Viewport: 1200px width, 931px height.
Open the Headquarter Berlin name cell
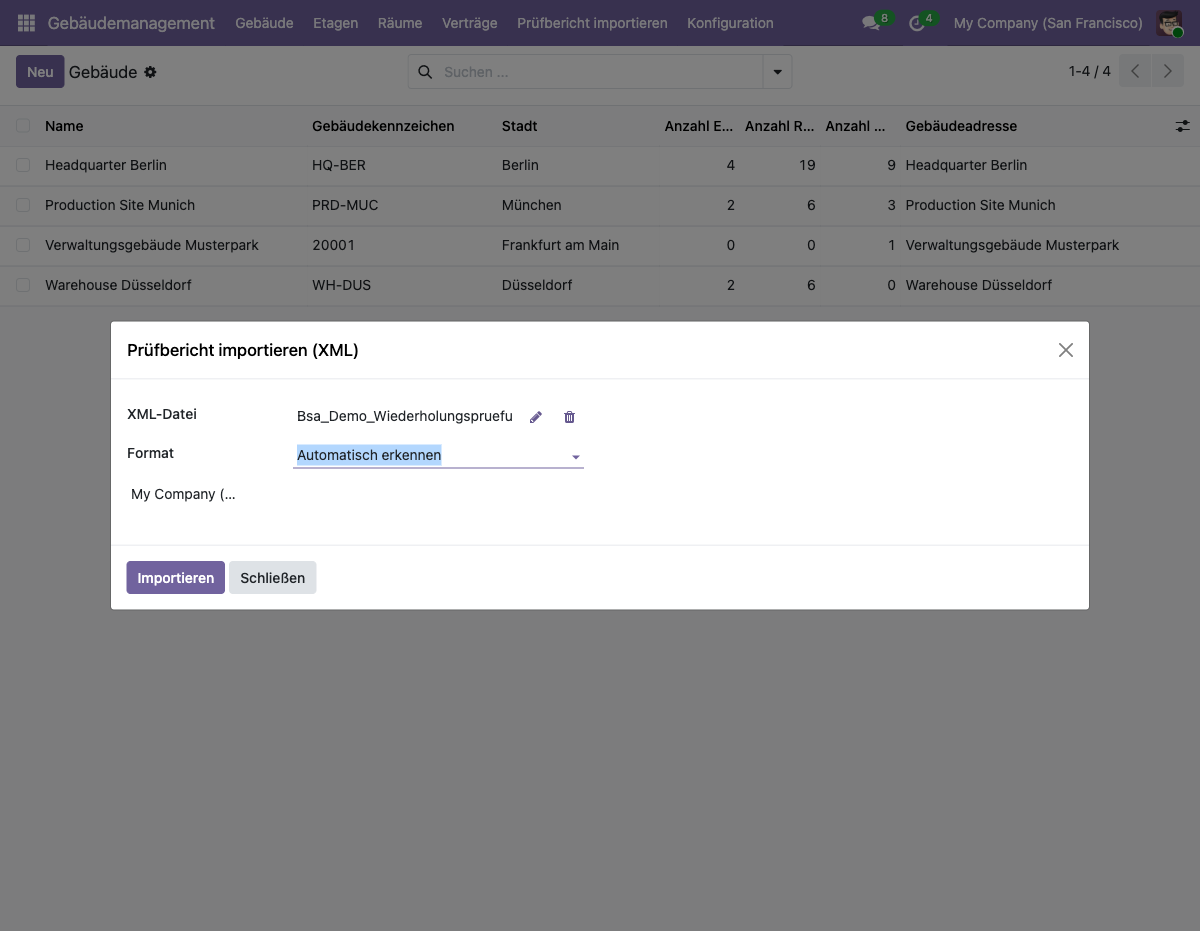point(106,165)
